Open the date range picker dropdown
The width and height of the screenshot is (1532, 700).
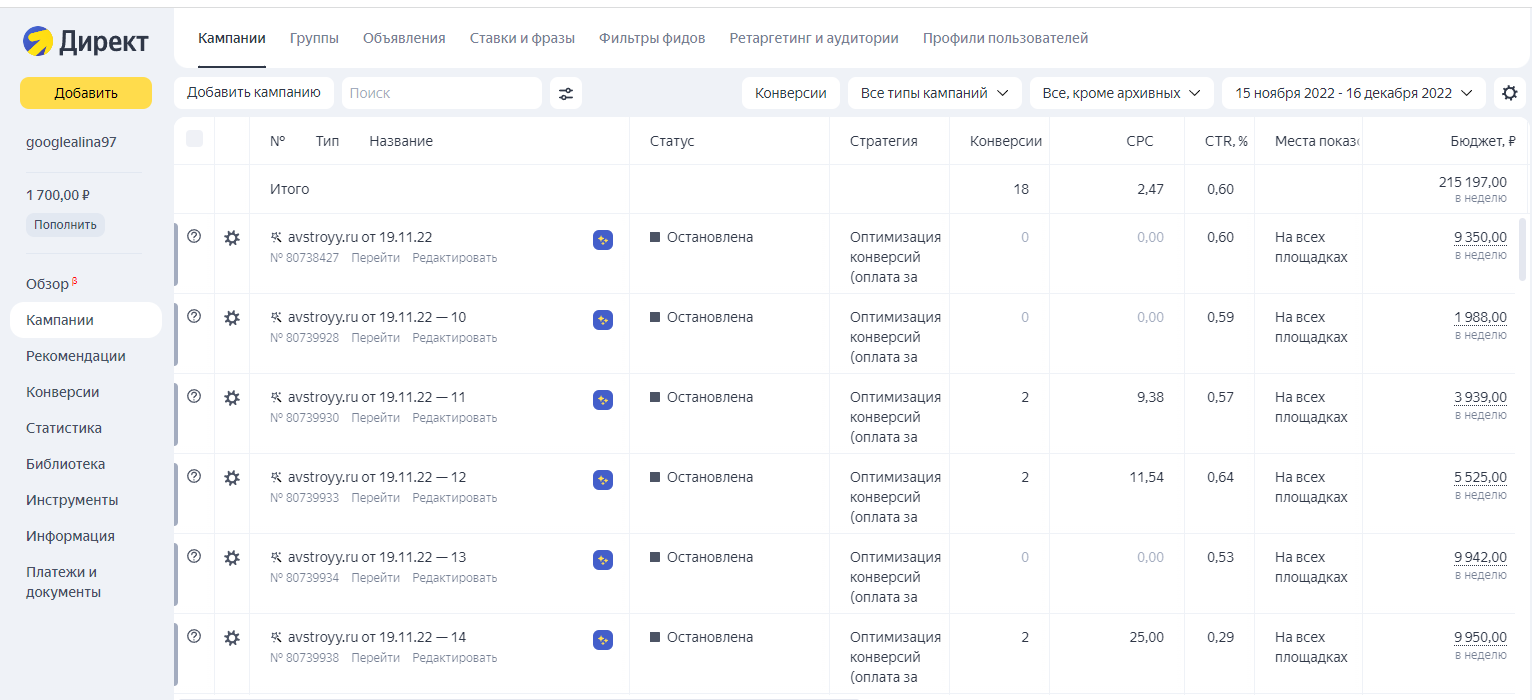tap(1353, 93)
